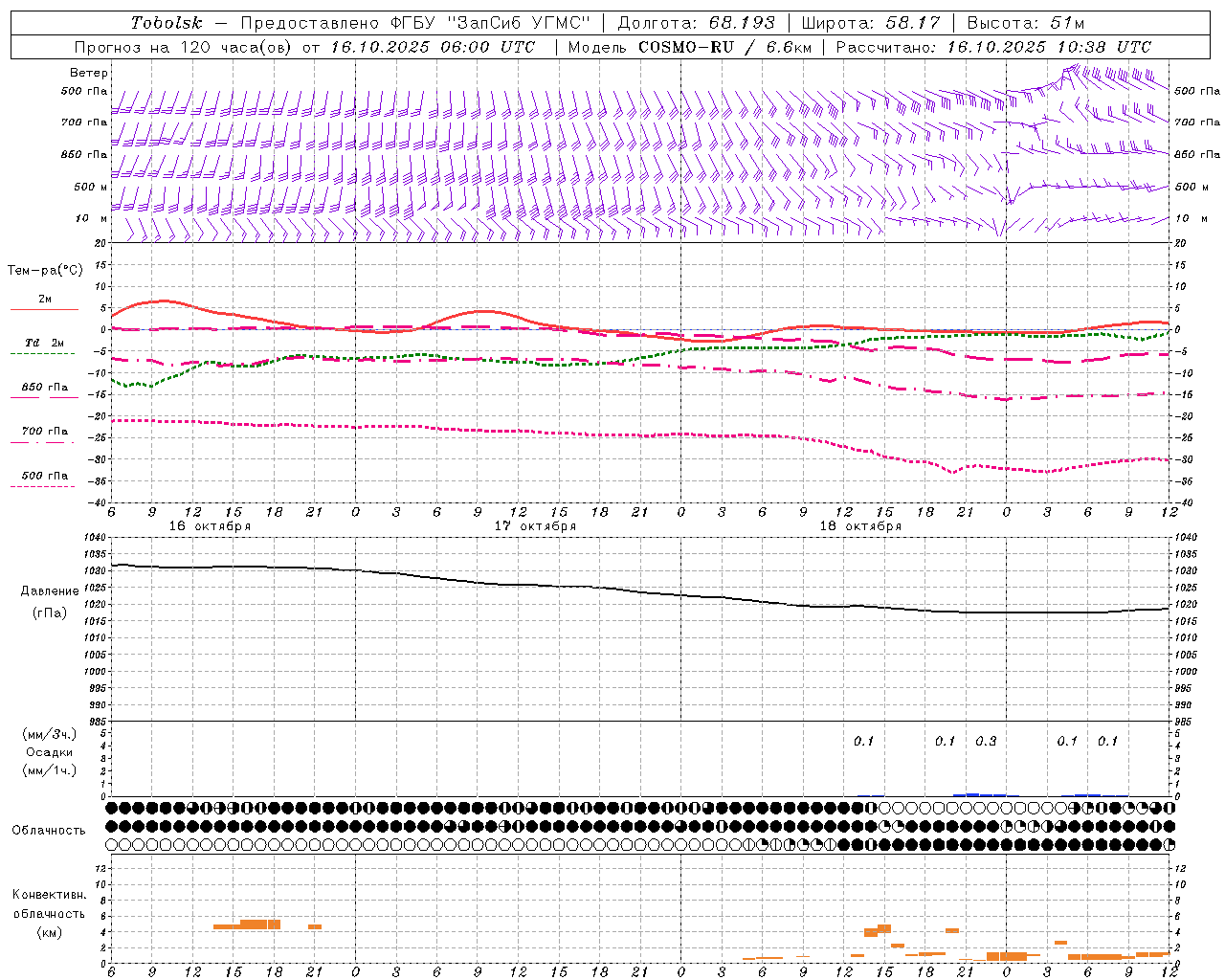Click the '0.3' precipitation amount value

[986, 741]
